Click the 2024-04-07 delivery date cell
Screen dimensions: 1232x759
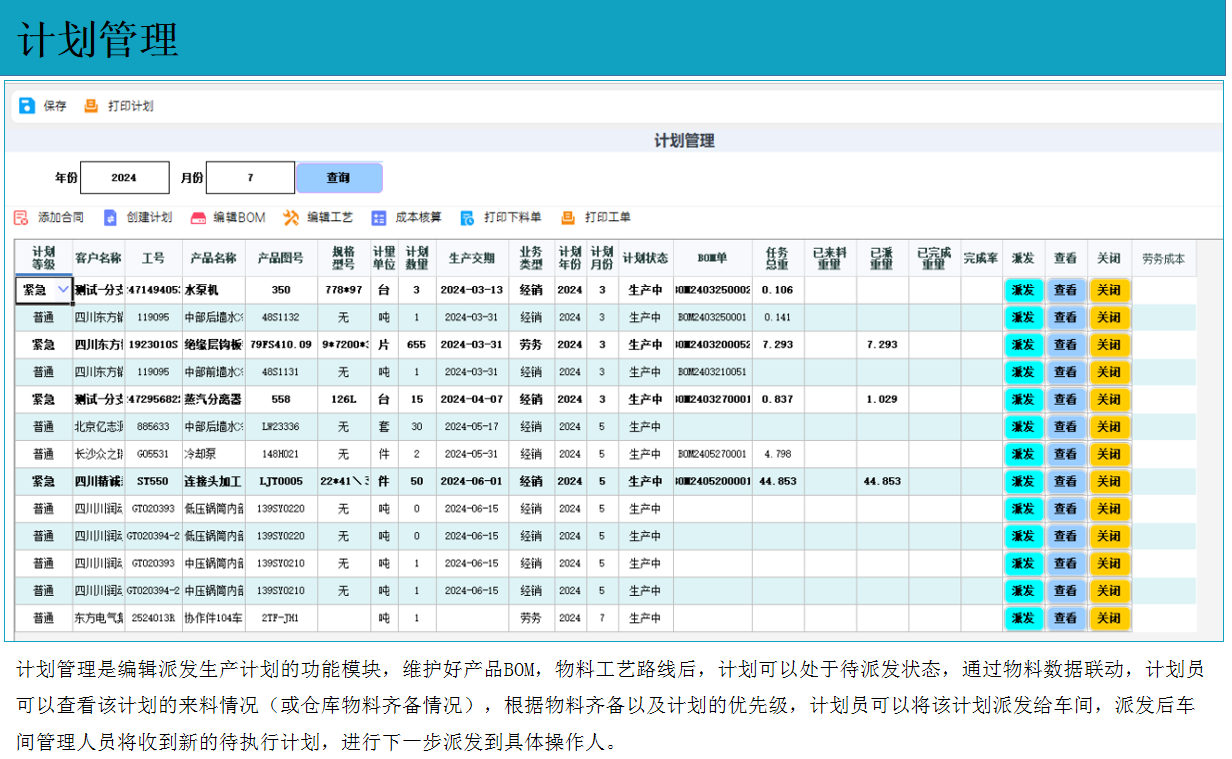[x=471, y=399]
